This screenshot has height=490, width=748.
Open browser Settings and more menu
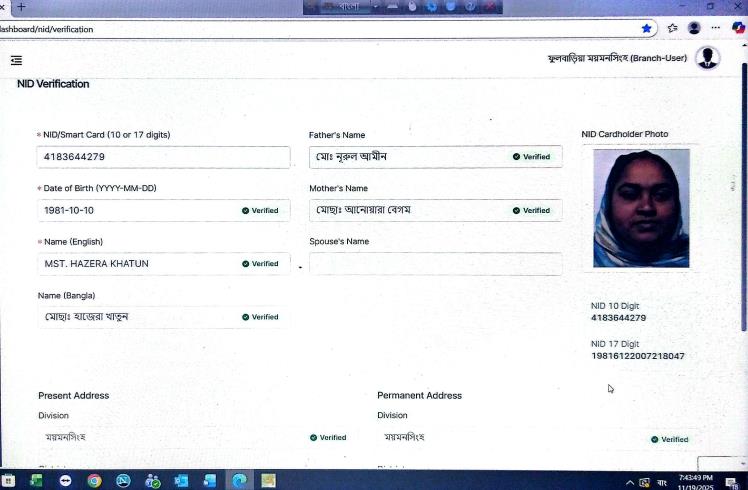click(x=716, y=29)
